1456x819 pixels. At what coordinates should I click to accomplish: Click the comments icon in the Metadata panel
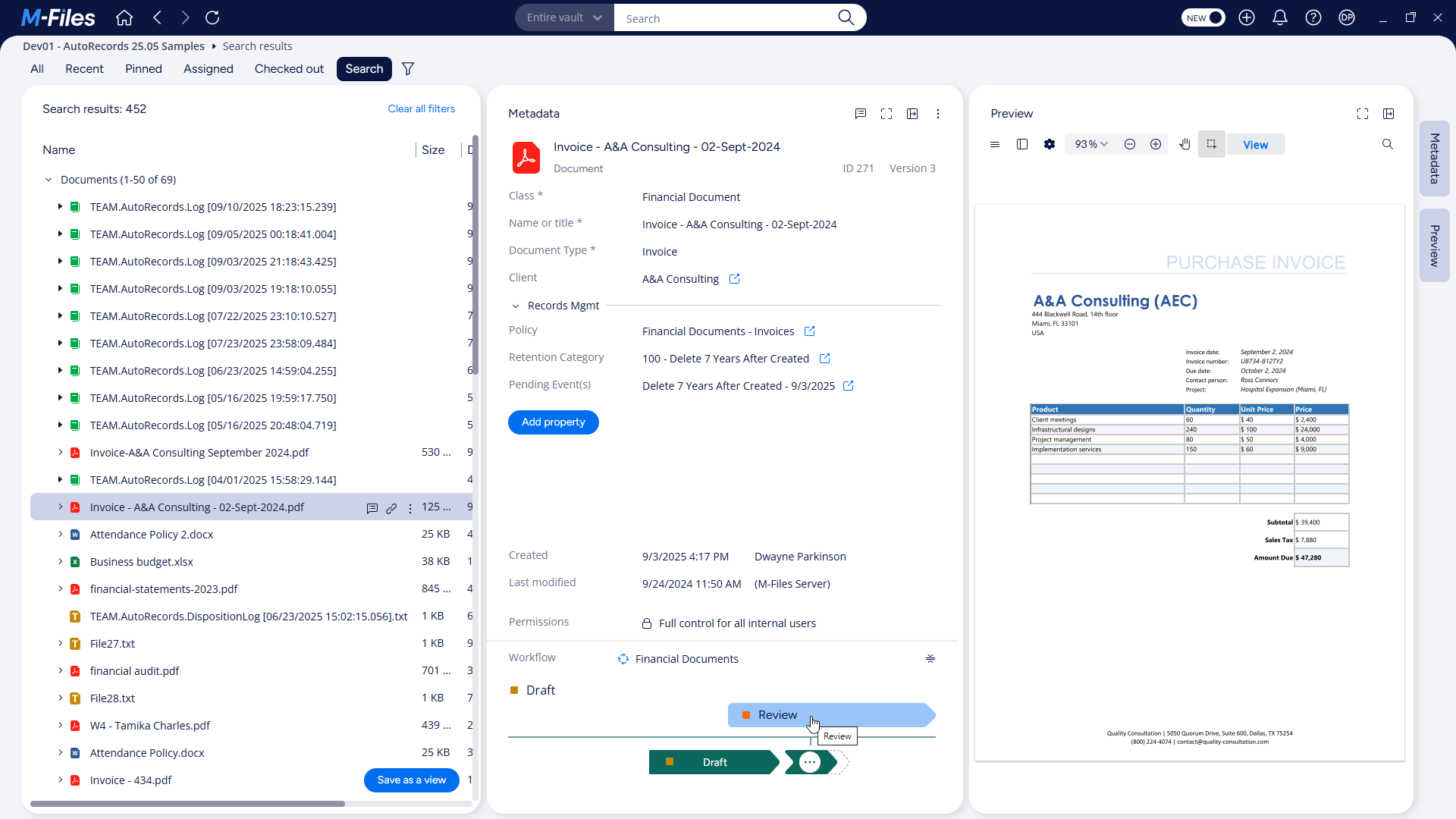pos(860,114)
